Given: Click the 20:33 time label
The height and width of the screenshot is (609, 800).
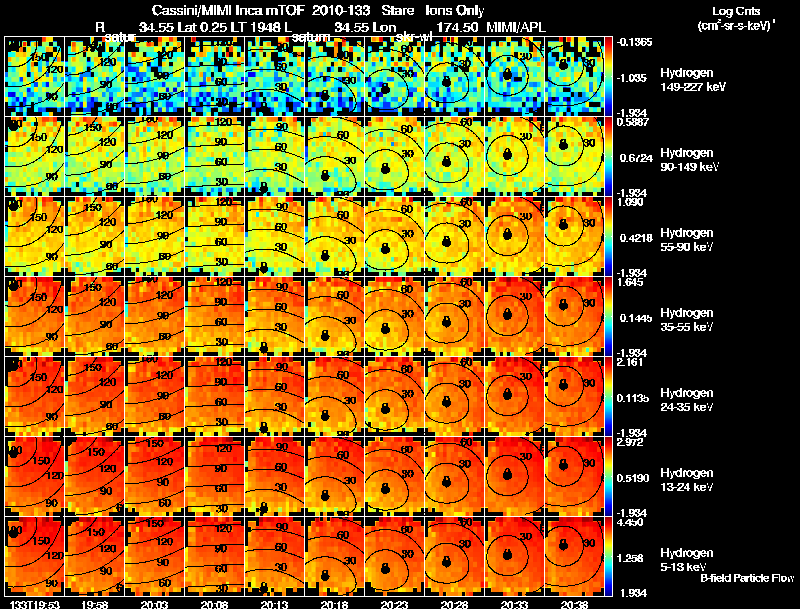Looking at the screenshot, I should click(x=514, y=604).
